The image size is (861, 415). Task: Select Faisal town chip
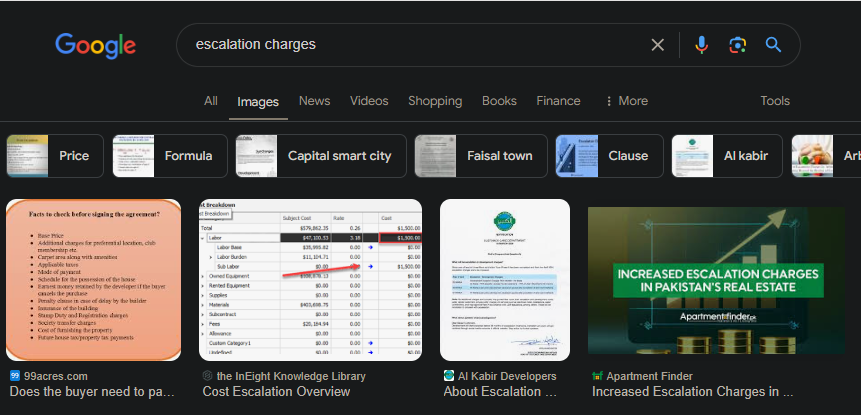[x=481, y=156]
